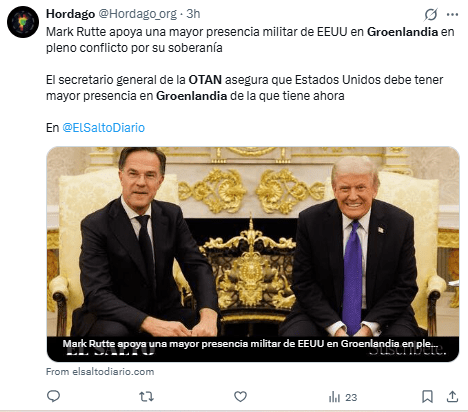Image resolution: width=468 pixels, height=412 pixels.
Task: Repost using the retweet arrows icon
Action: coord(146,396)
